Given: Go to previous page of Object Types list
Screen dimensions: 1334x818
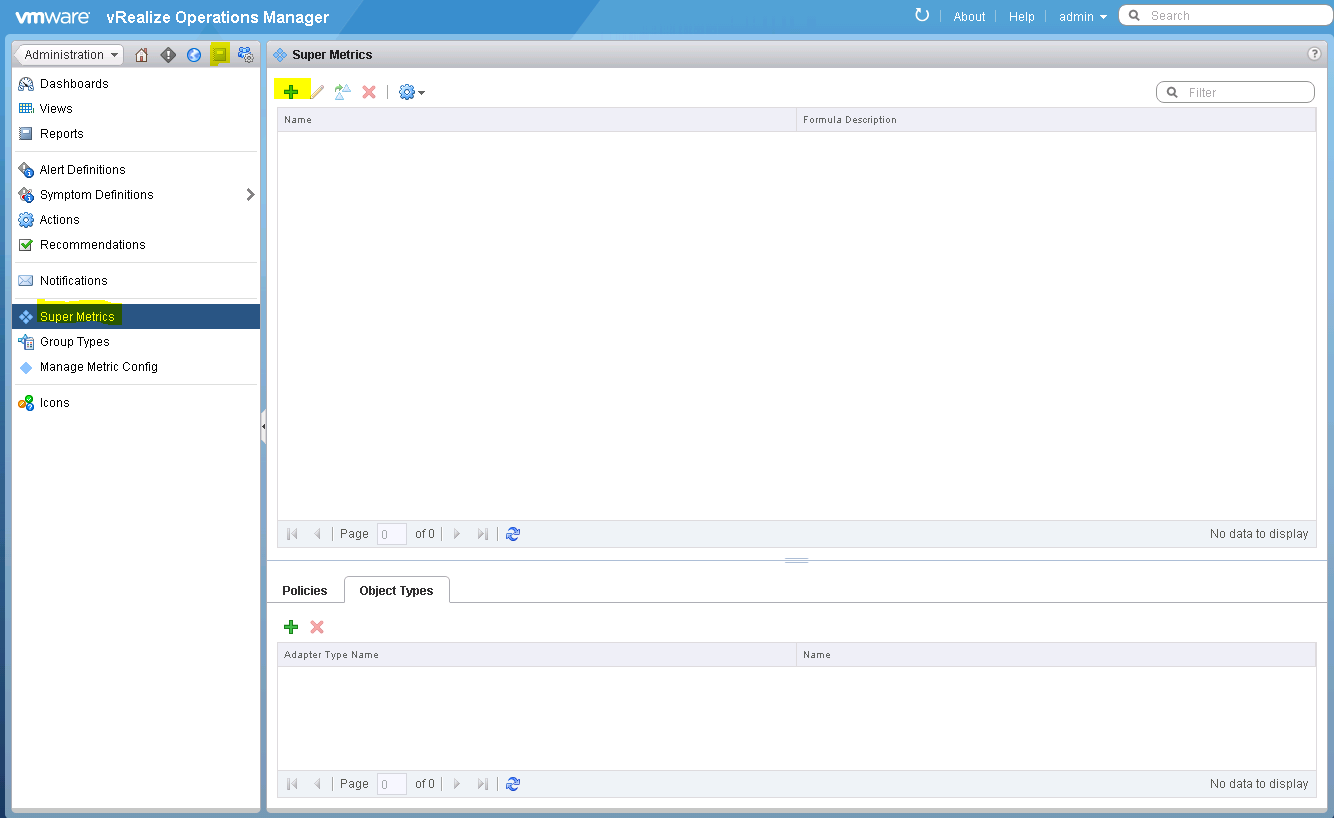Looking at the screenshot, I should (318, 784).
